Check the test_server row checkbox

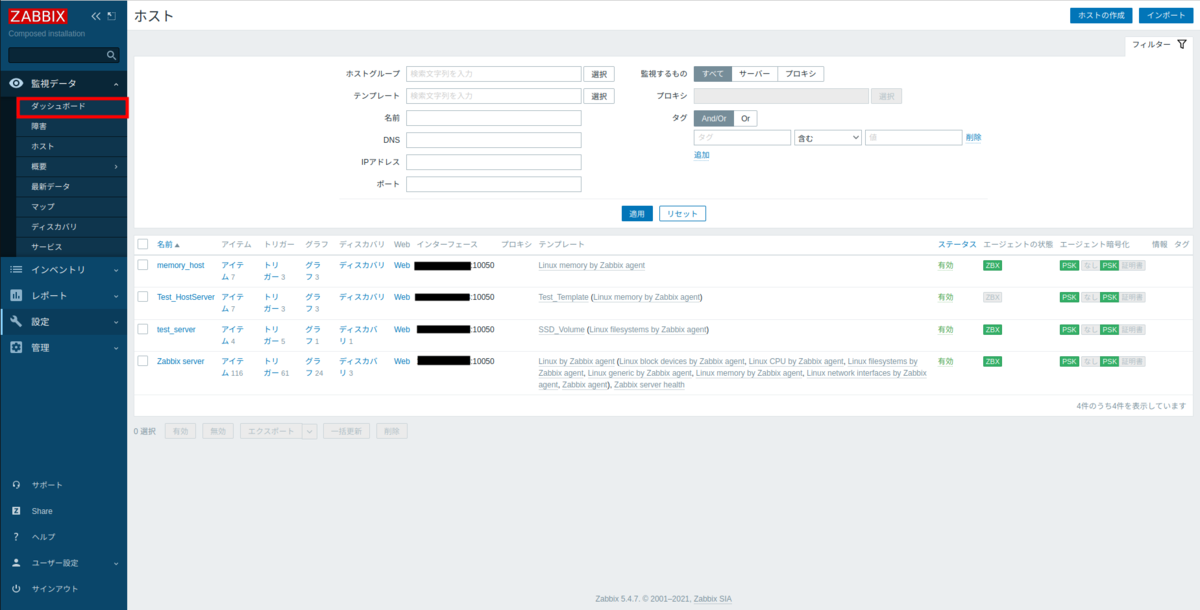pos(143,329)
